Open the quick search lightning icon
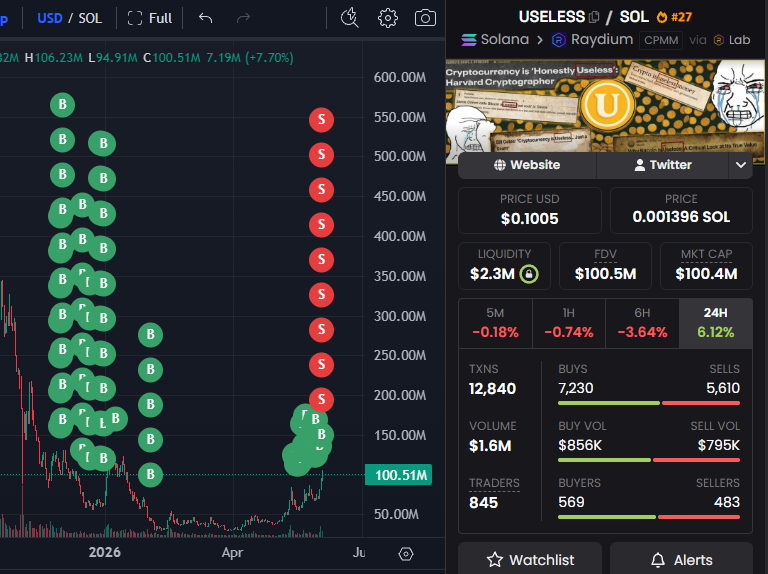Viewport: 768px width, 574px height. (x=350, y=18)
